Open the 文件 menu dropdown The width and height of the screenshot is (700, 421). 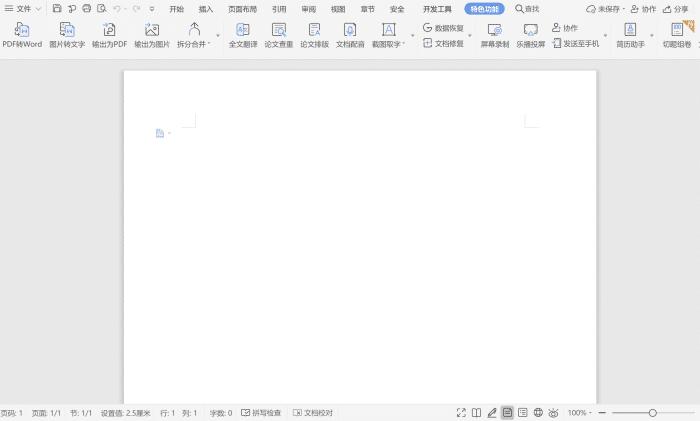tap(22, 9)
